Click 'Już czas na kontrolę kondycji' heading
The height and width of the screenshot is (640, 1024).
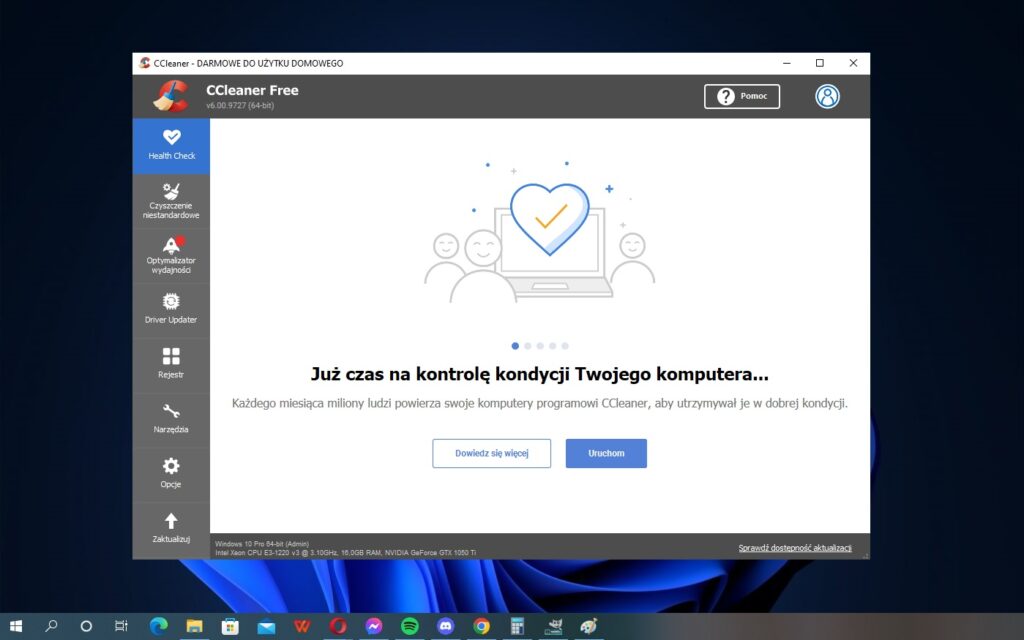pyautogui.click(x=539, y=374)
